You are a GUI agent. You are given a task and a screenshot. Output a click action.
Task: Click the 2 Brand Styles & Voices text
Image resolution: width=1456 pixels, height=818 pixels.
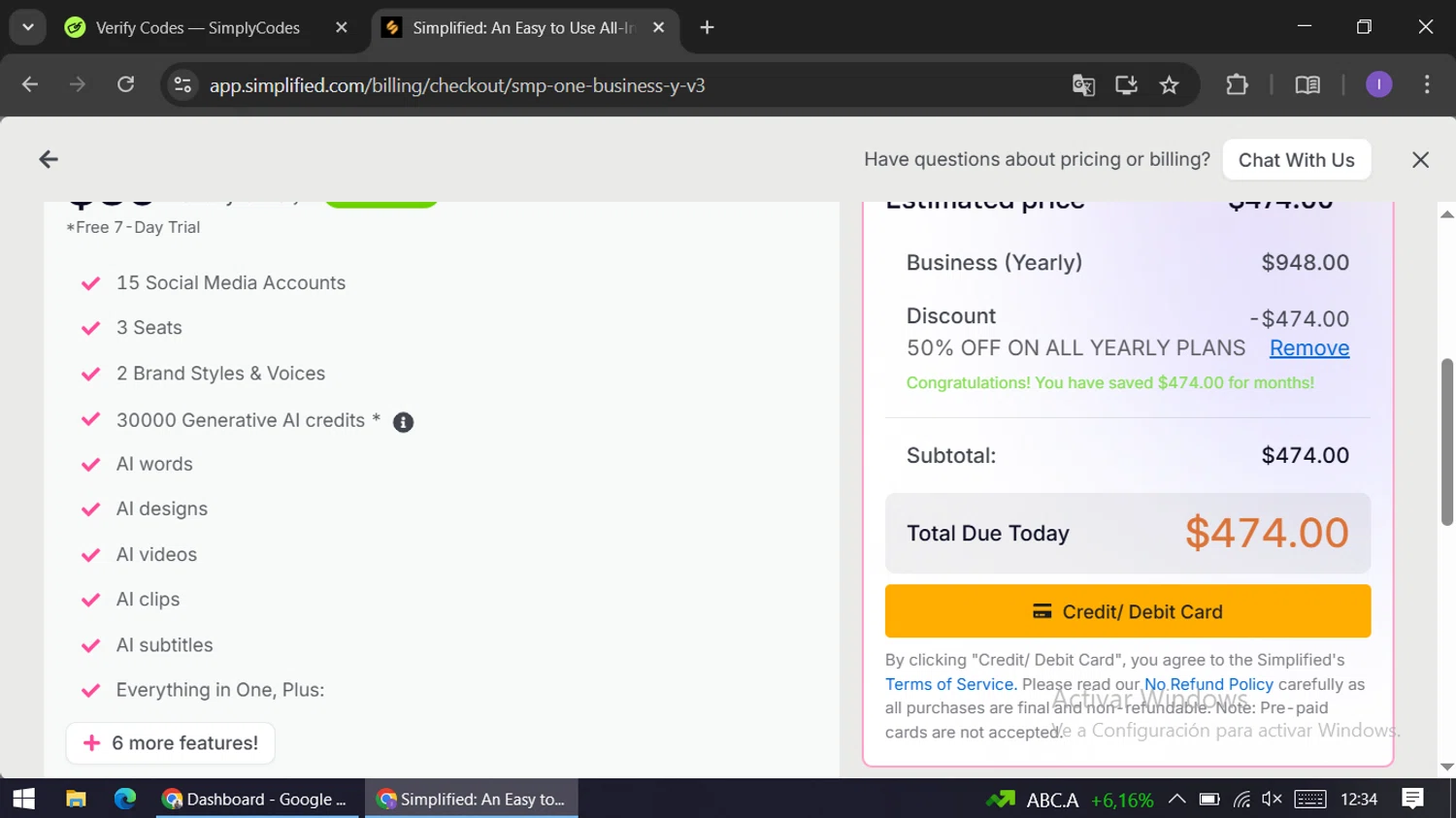[x=220, y=374]
